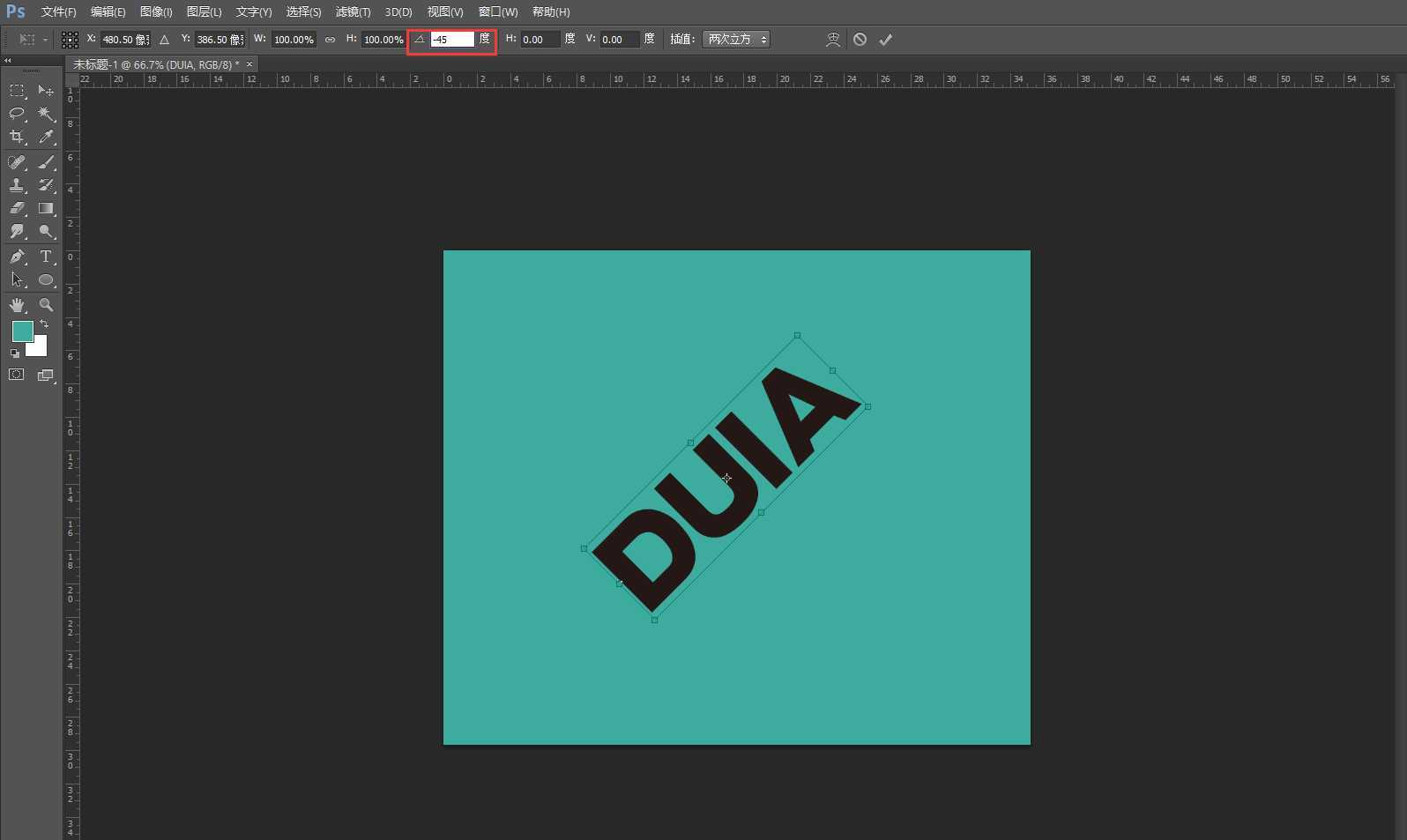Toggle the width-height aspect ratio link

pos(330,40)
